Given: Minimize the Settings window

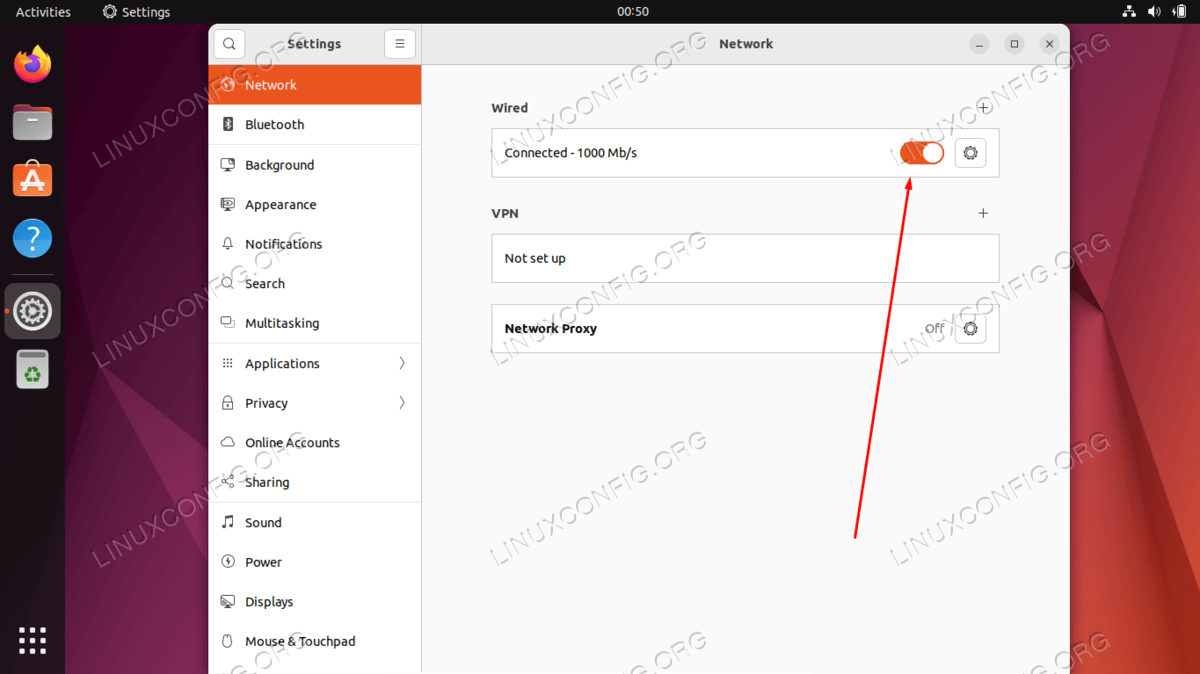Looking at the screenshot, I should (x=980, y=44).
